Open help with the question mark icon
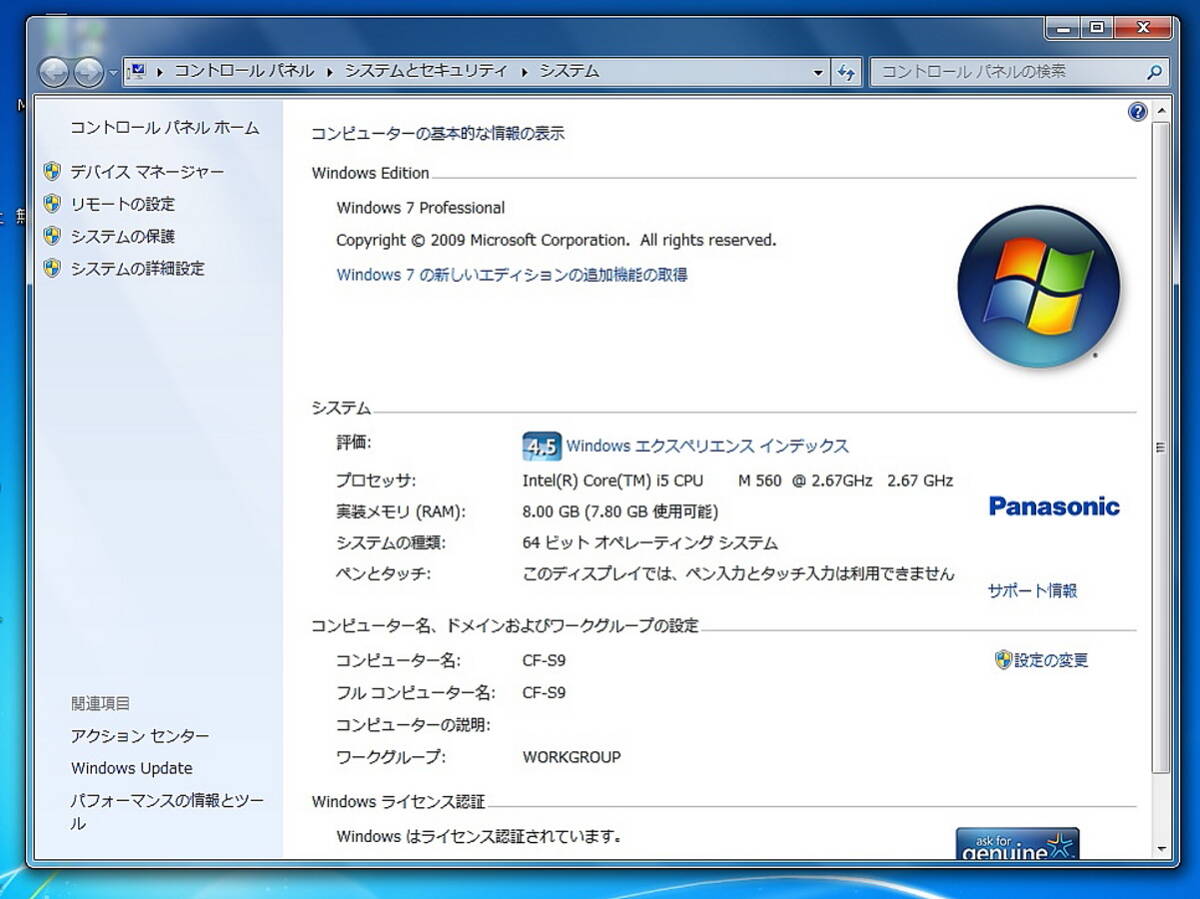The height and width of the screenshot is (899, 1200). (x=1137, y=112)
